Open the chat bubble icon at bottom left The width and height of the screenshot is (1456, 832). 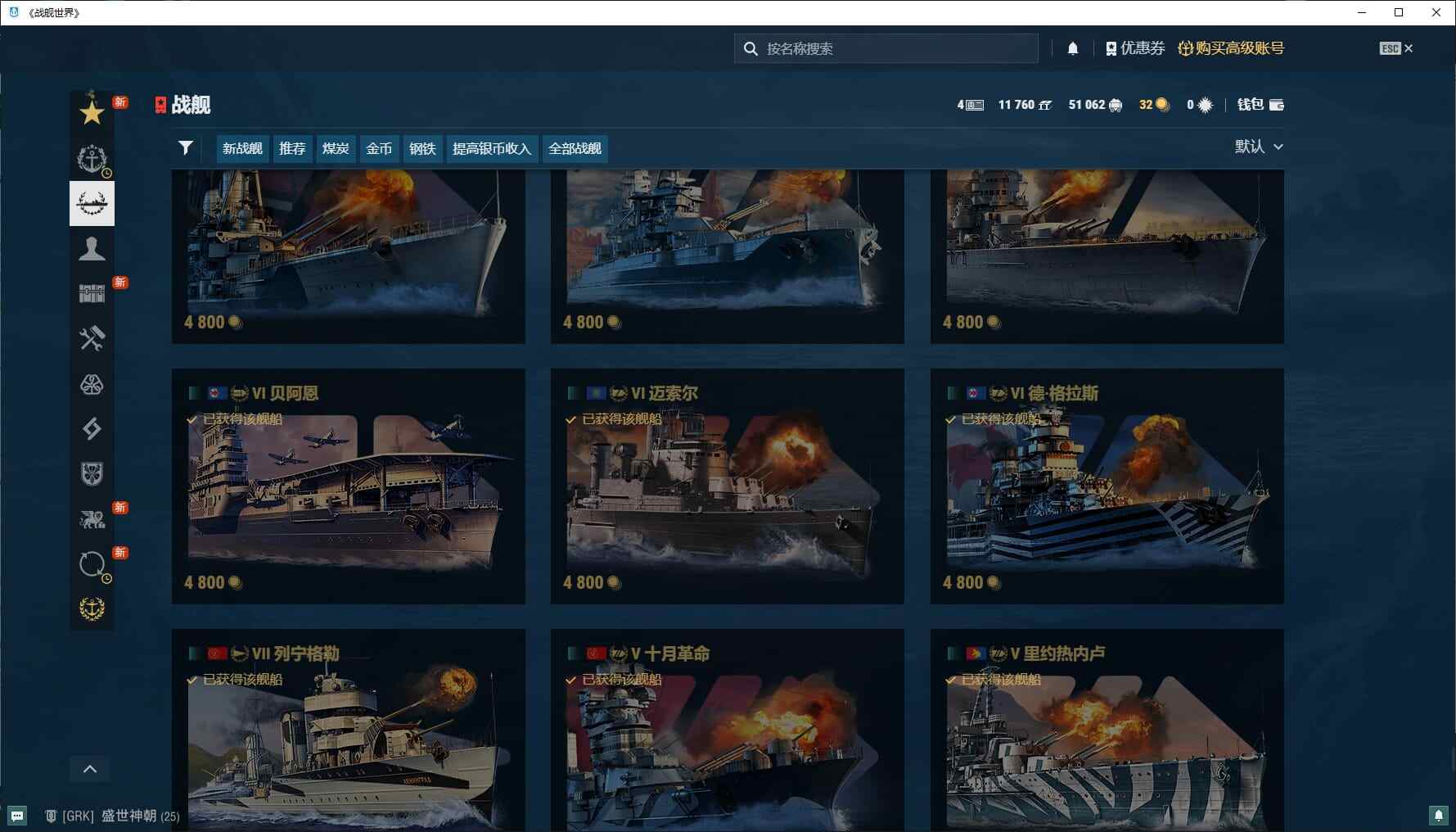point(17,816)
